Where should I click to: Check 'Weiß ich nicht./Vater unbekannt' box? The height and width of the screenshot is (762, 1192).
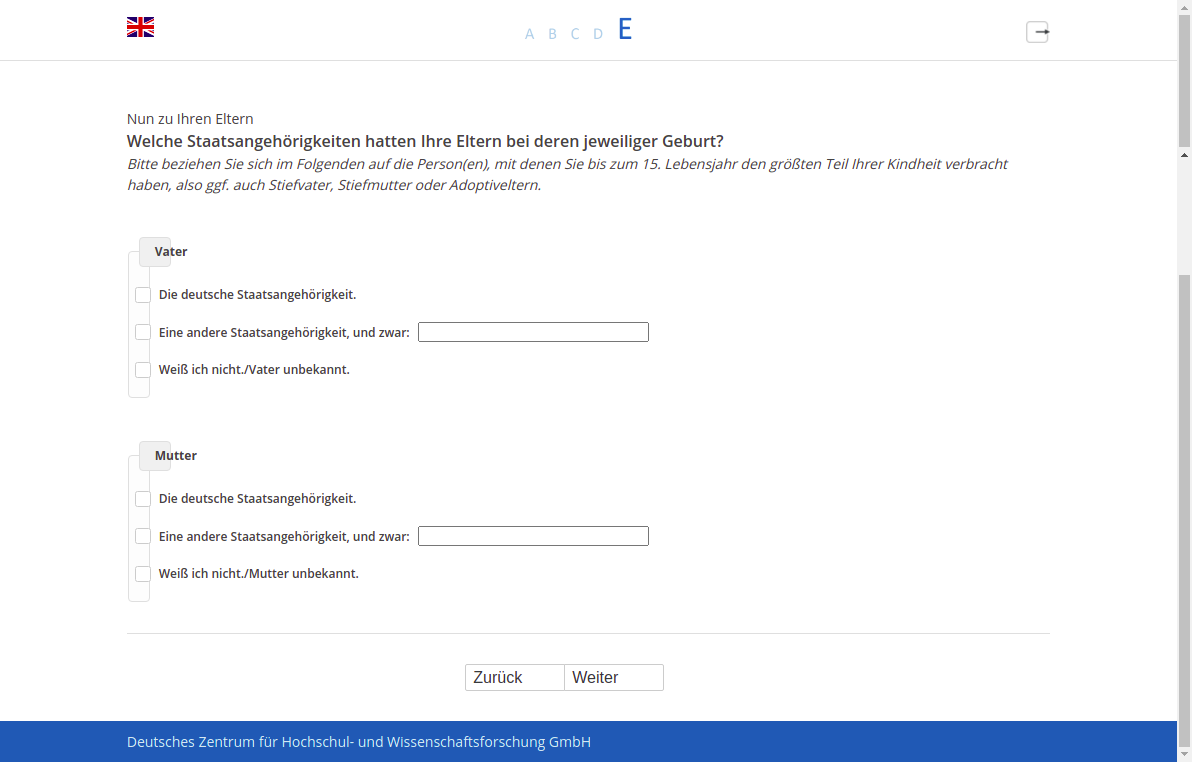pos(143,370)
